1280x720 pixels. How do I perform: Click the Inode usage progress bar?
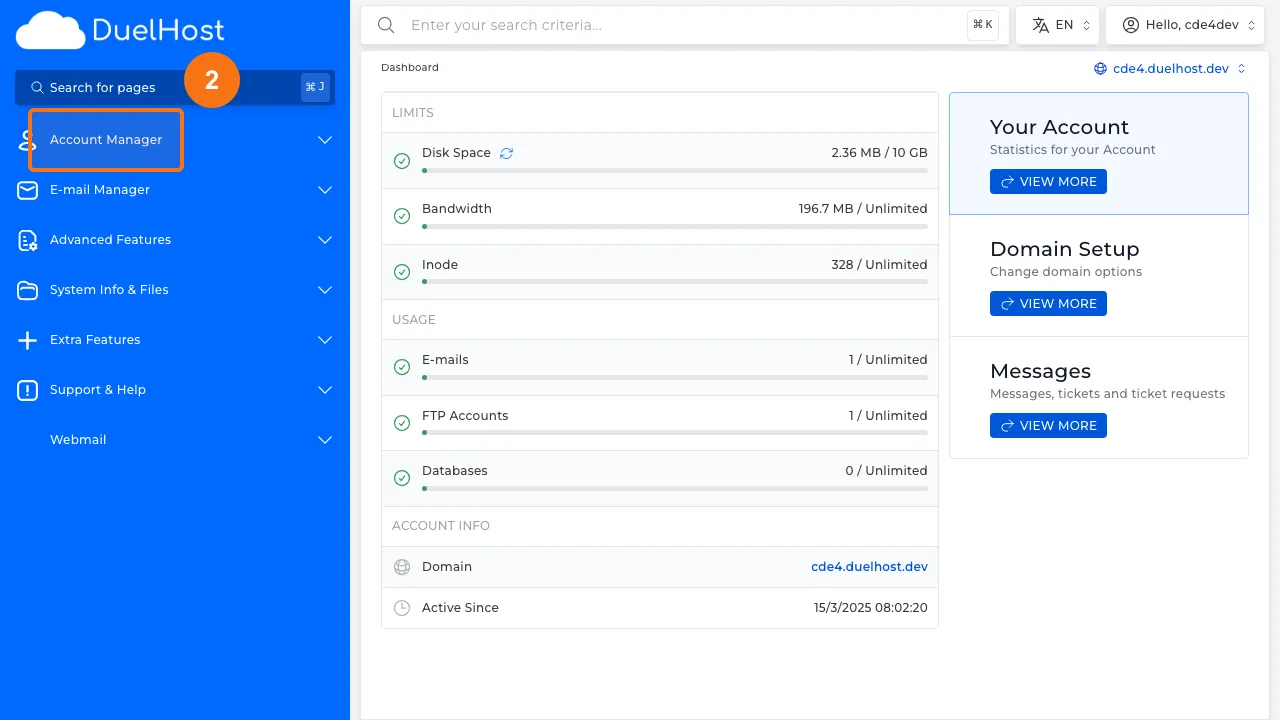[x=674, y=281]
